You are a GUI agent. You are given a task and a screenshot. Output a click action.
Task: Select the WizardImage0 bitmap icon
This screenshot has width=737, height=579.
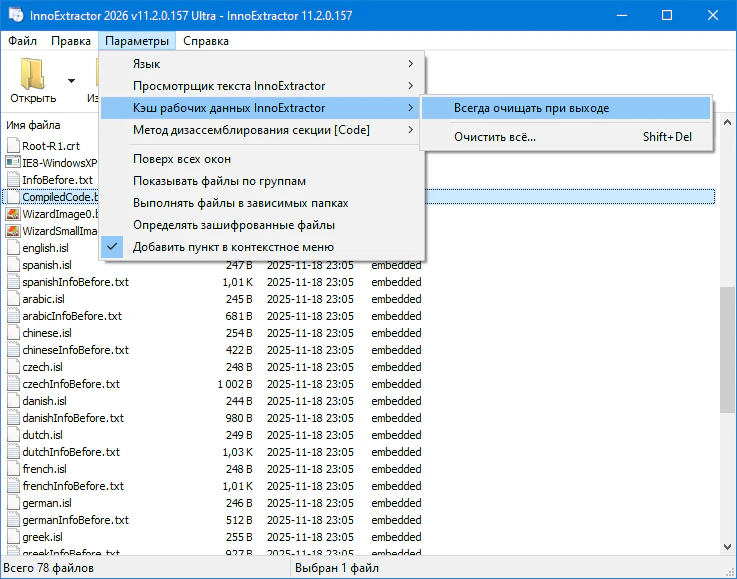pos(13,214)
